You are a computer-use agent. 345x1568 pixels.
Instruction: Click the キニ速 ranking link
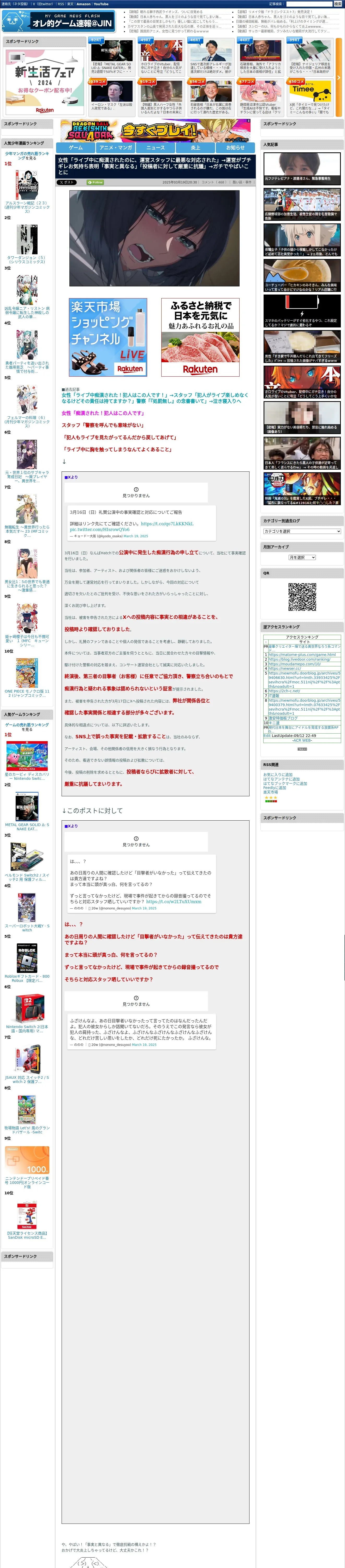click(274, 723)
